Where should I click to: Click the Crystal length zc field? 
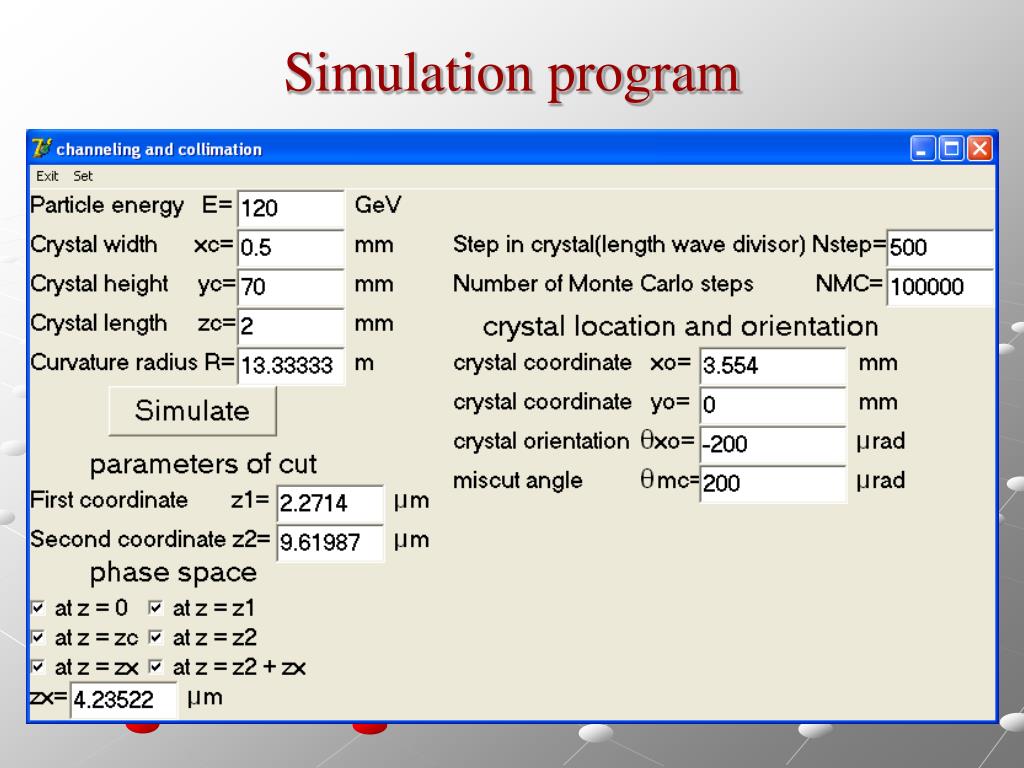291,326
